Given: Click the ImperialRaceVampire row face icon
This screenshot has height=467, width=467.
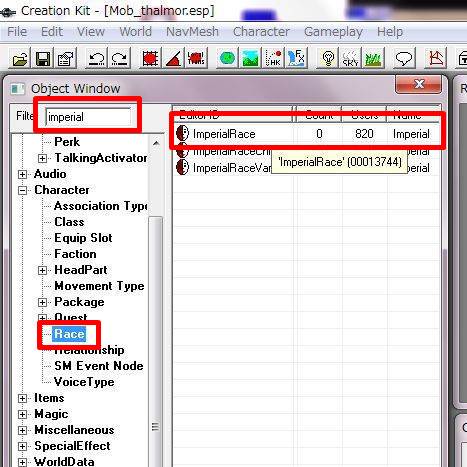Looking at the screenshot, I should [182, 167].
